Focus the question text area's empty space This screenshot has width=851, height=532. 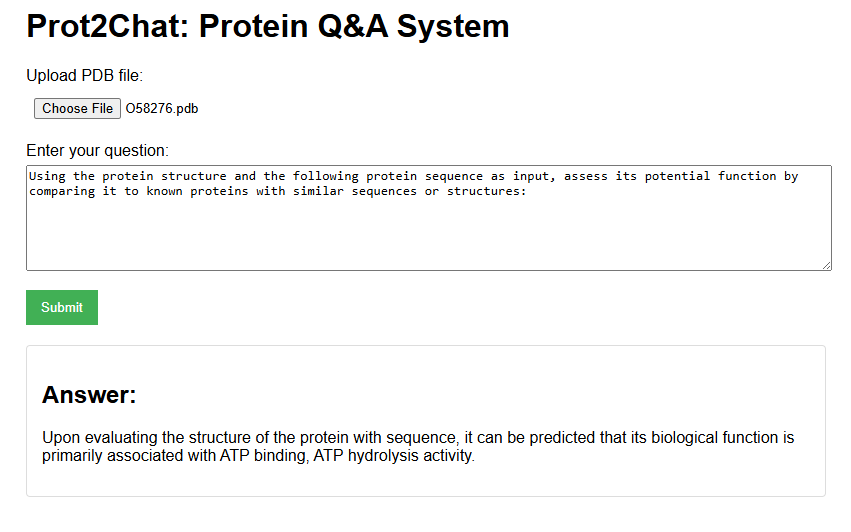coord(429,233)
